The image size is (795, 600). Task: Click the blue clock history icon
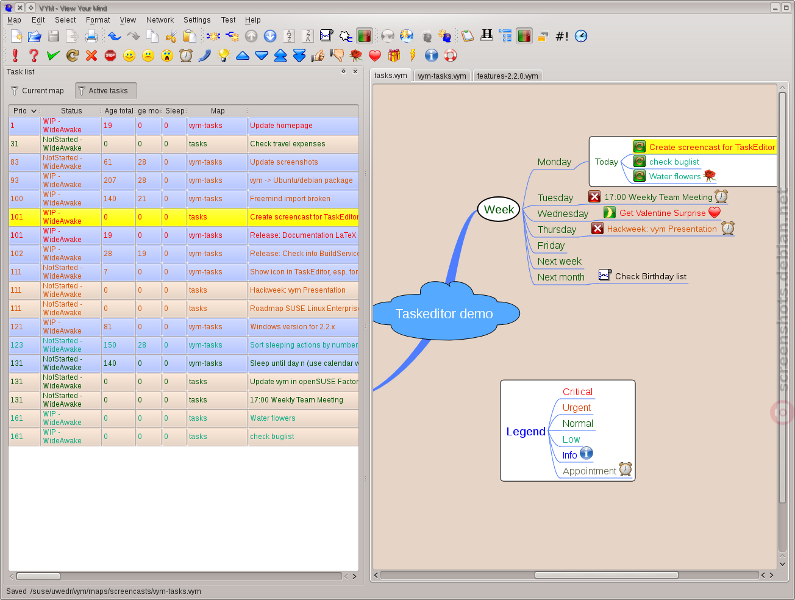pos(581,36)
